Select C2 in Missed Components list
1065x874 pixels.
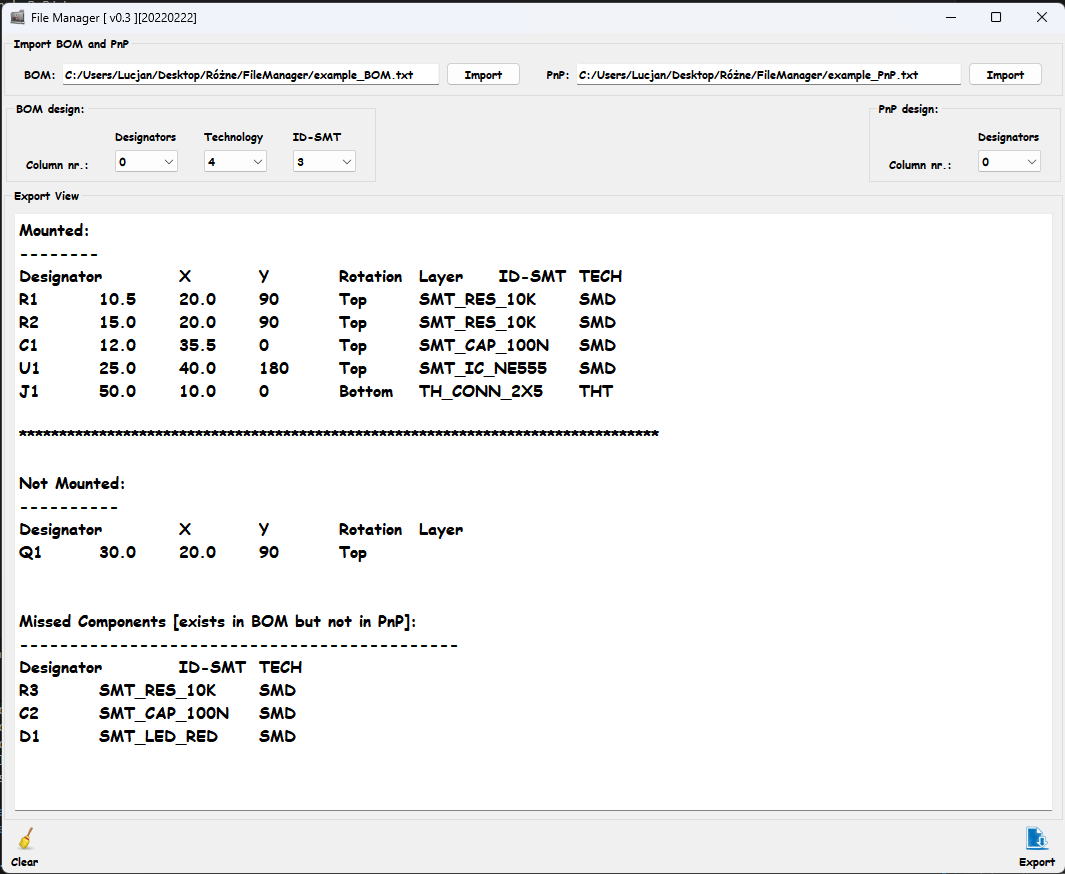(x=29, y=714)
